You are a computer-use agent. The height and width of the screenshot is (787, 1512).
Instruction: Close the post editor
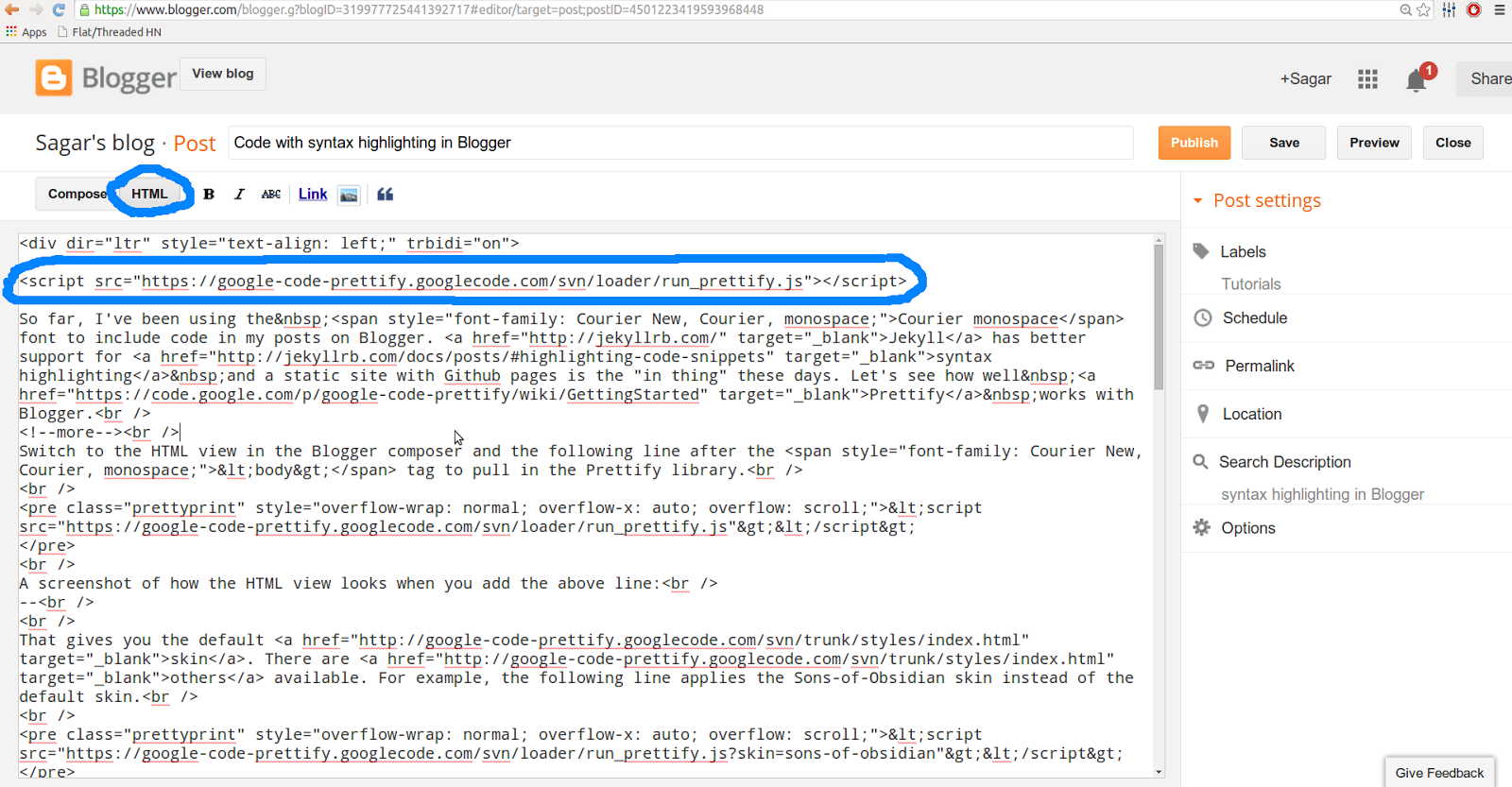(x=1452, y=143)
